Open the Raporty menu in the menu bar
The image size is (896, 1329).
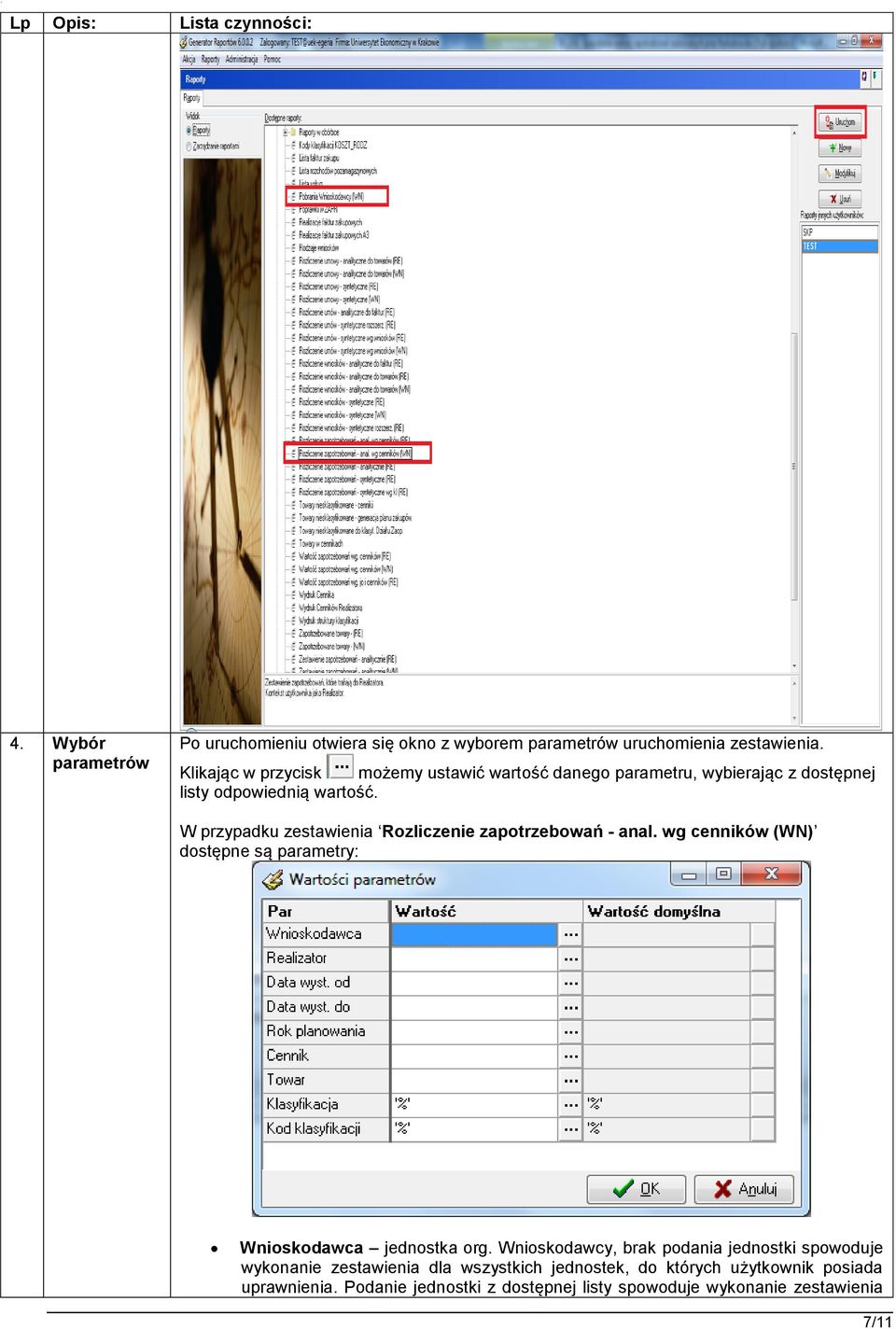point(211,60)
